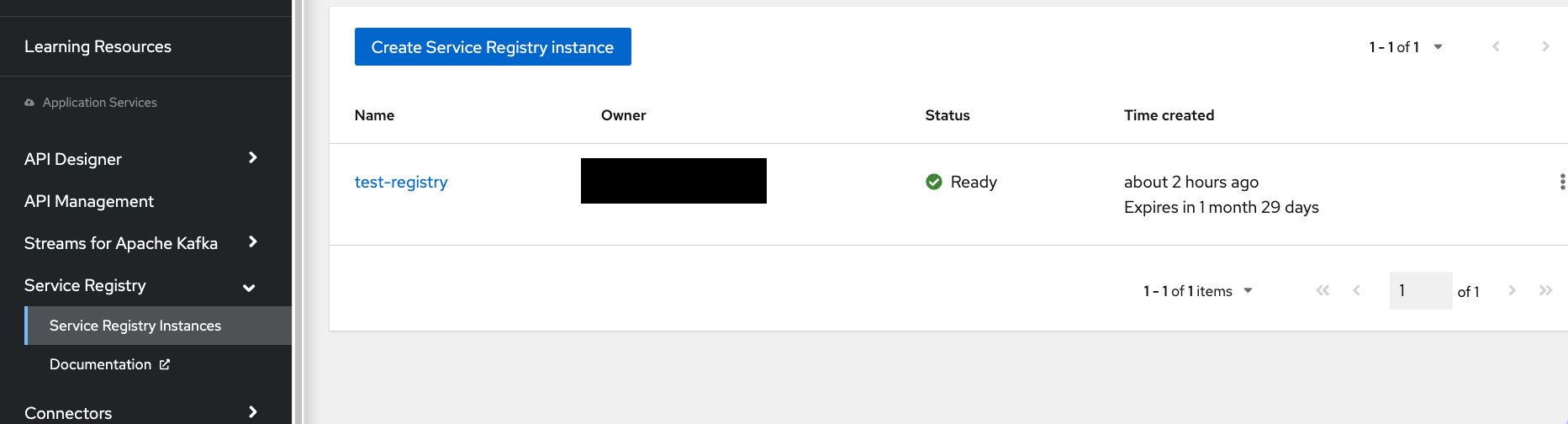This screenshot has height=424, width=1568.
Task: Open the test-registry instance link
Action: point(401,182)
